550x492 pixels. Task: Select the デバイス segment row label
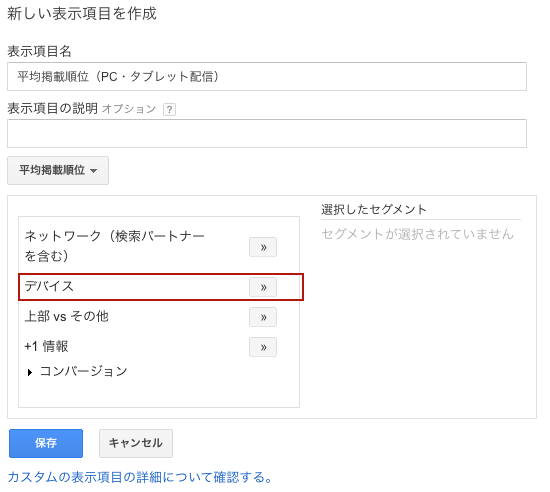[49, 286]
